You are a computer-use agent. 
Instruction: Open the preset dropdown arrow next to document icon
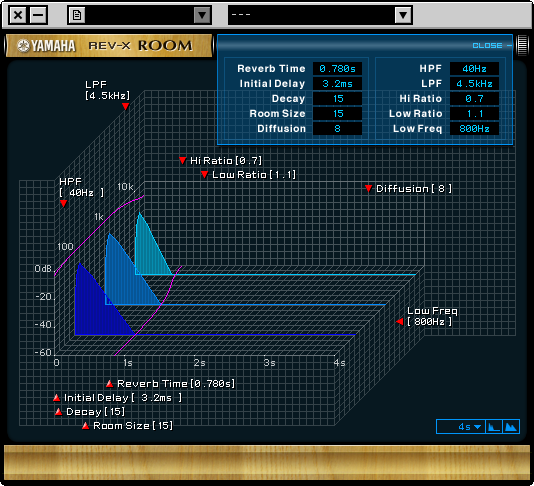202,15
